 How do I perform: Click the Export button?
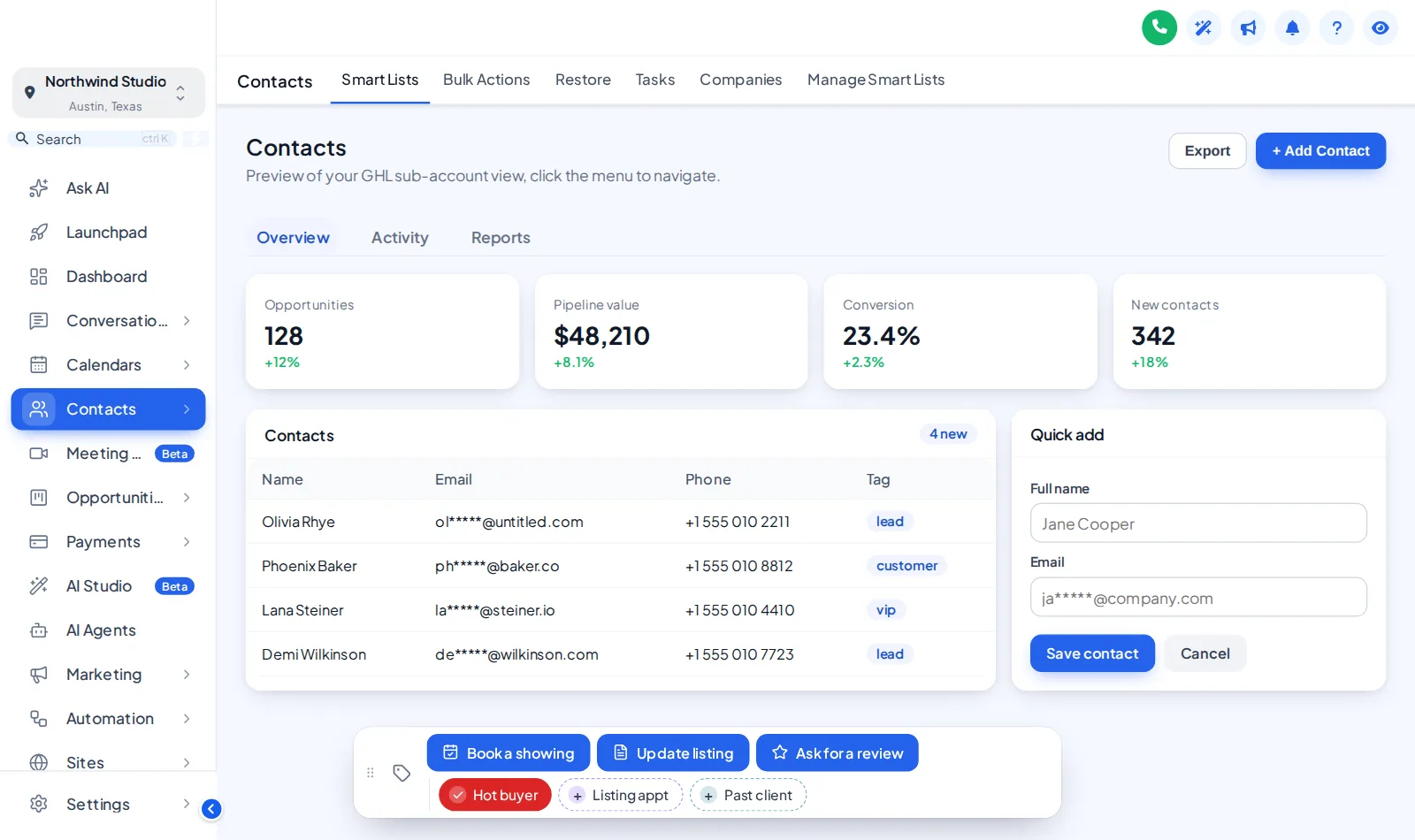1207,151
